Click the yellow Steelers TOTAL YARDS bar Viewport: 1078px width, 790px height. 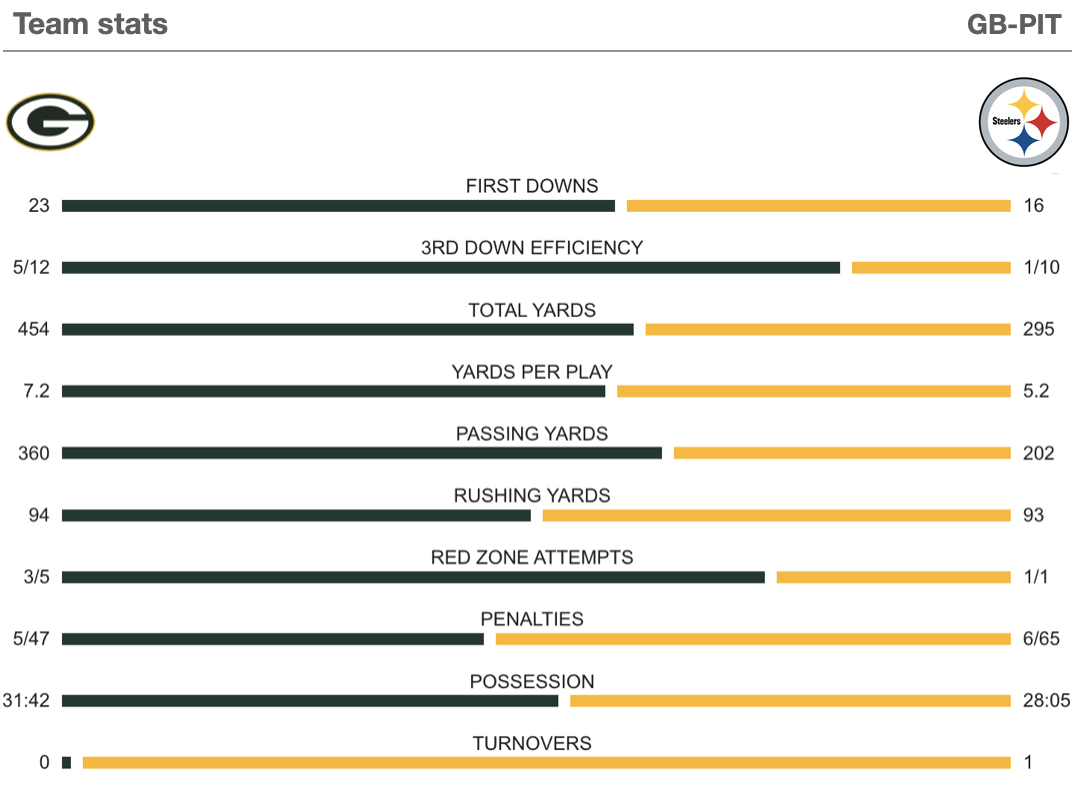tap(828, 330)
